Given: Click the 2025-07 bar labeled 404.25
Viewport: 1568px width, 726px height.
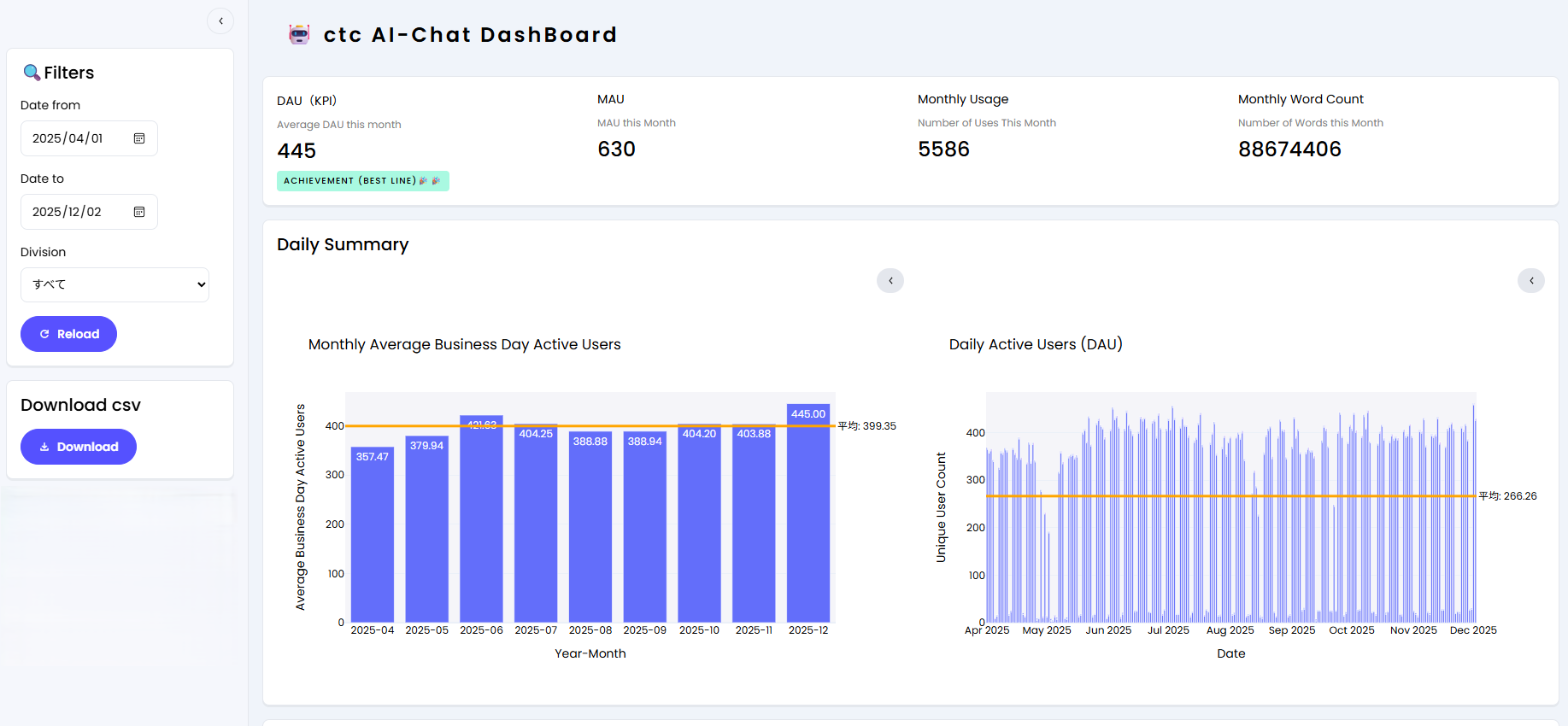Looking at the screenshot, I should pyautogui.click(x=536, y=524).
